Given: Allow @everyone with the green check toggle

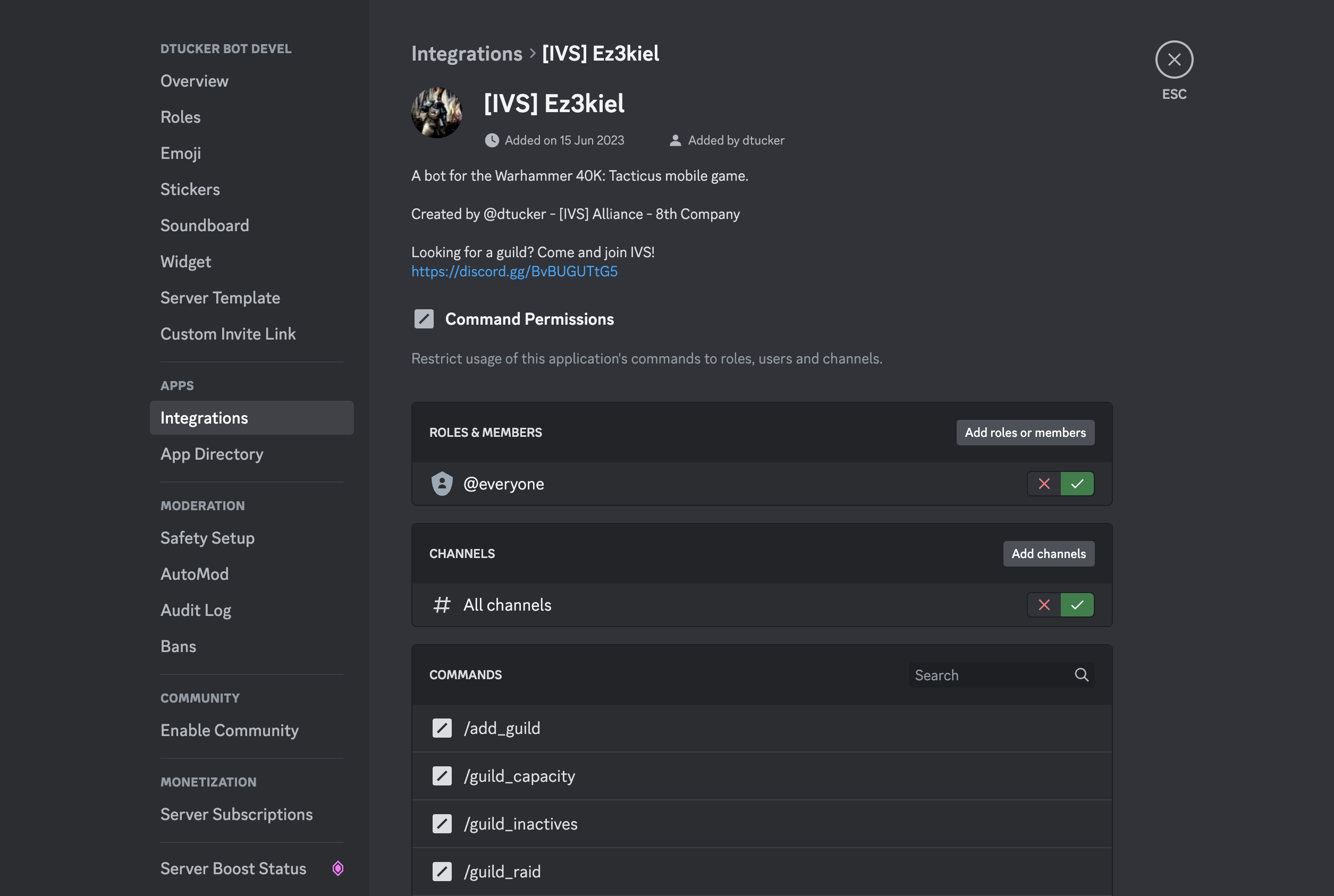Looking at the screenshot, I should (x=1077, y=484).
